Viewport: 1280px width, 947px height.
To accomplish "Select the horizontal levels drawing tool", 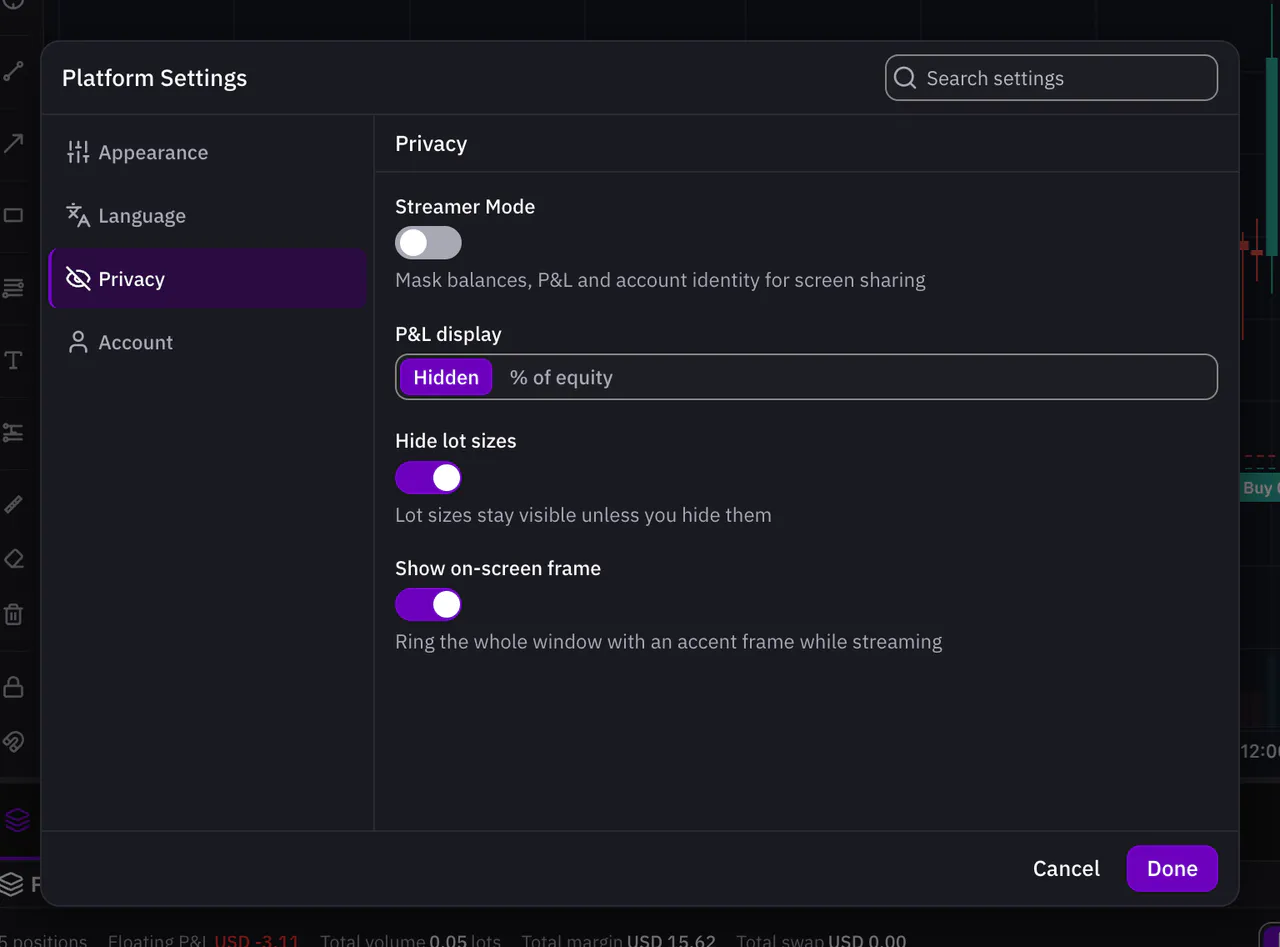I will [13, 288].
